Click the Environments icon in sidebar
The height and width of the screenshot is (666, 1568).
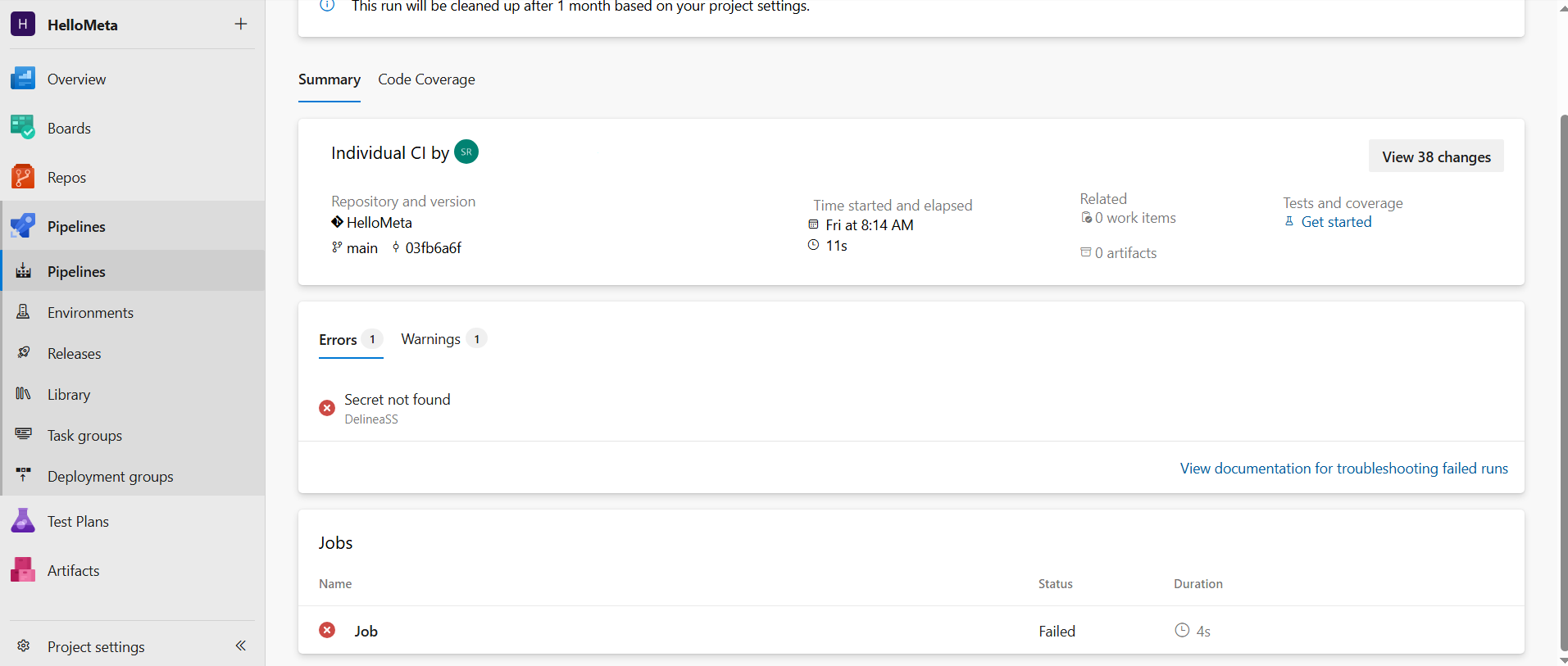click(x=24, y=312)
